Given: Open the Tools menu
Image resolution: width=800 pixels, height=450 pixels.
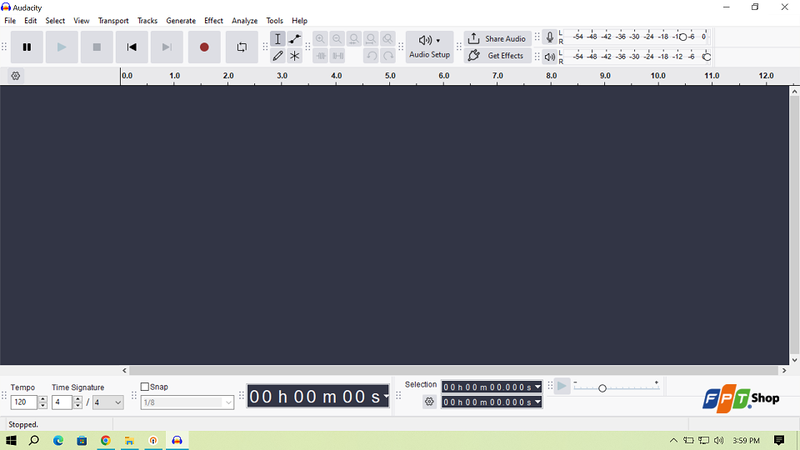Looking at the screenshot, I should pos(274,21).
